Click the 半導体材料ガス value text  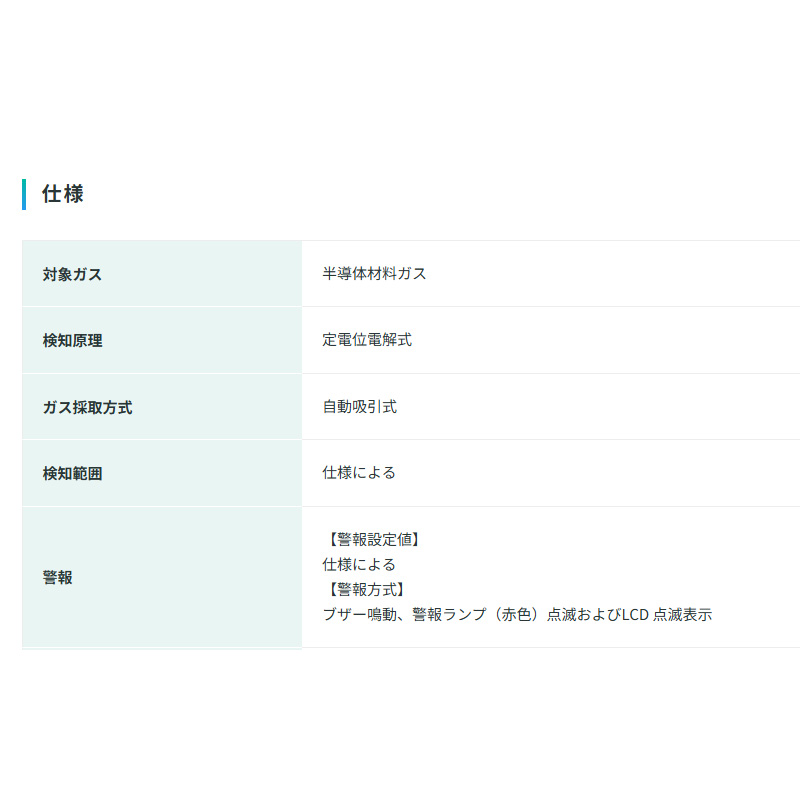pos(374,273)
